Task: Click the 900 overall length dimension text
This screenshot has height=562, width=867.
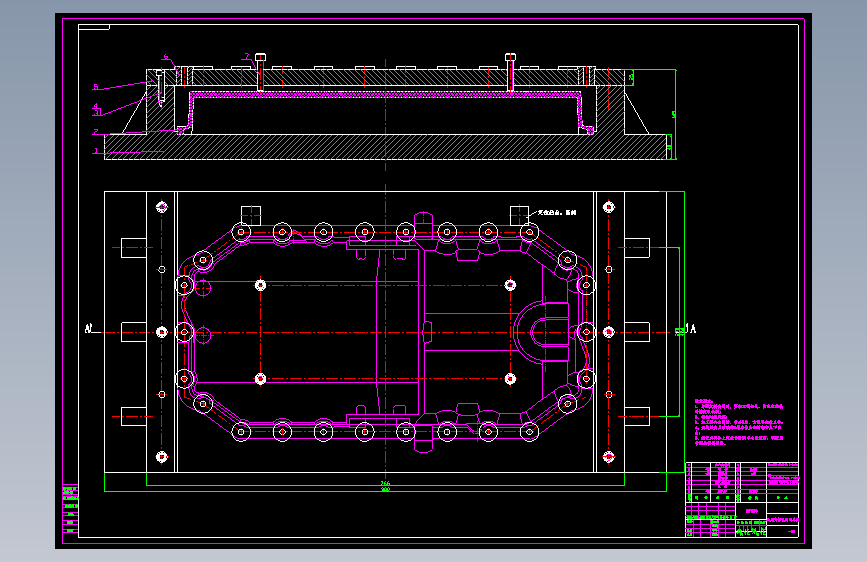Action: click(x=385, y=489)
